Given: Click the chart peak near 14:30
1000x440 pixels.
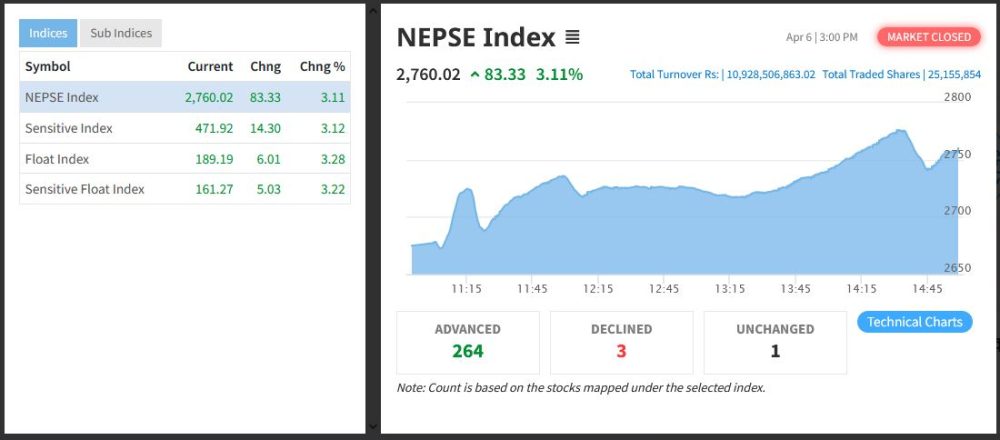Looking at the screenshot, I should click(x=900, y=131).
